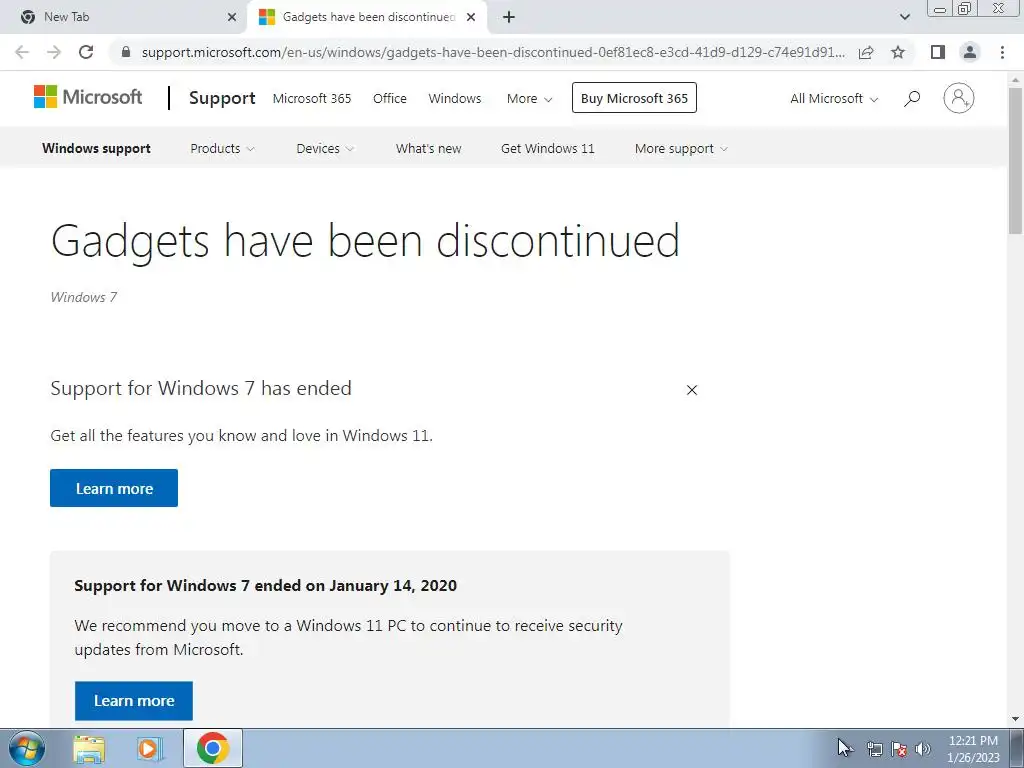Click 'Gadgets have been discontinued' heading

365,241
